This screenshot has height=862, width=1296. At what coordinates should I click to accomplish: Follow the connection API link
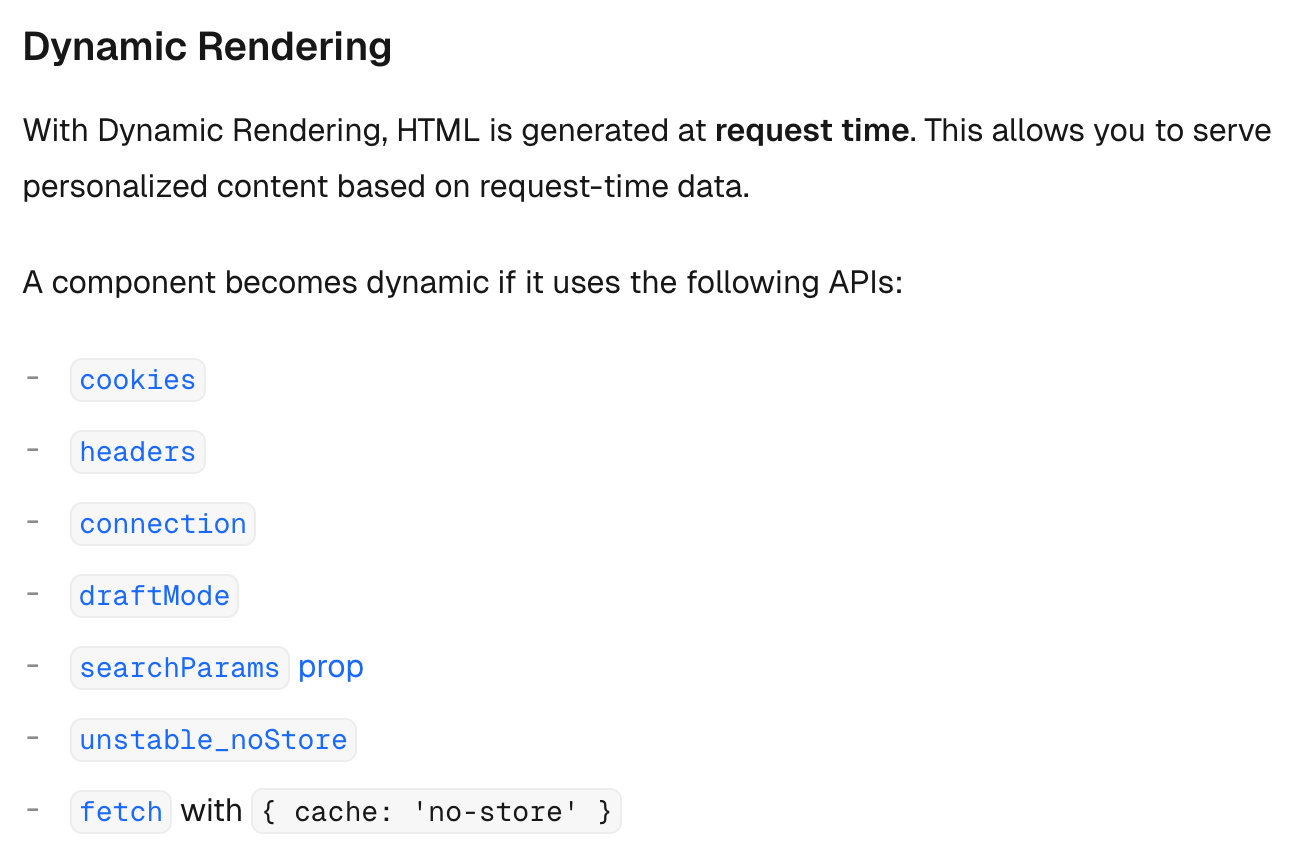tap(163, 524)
